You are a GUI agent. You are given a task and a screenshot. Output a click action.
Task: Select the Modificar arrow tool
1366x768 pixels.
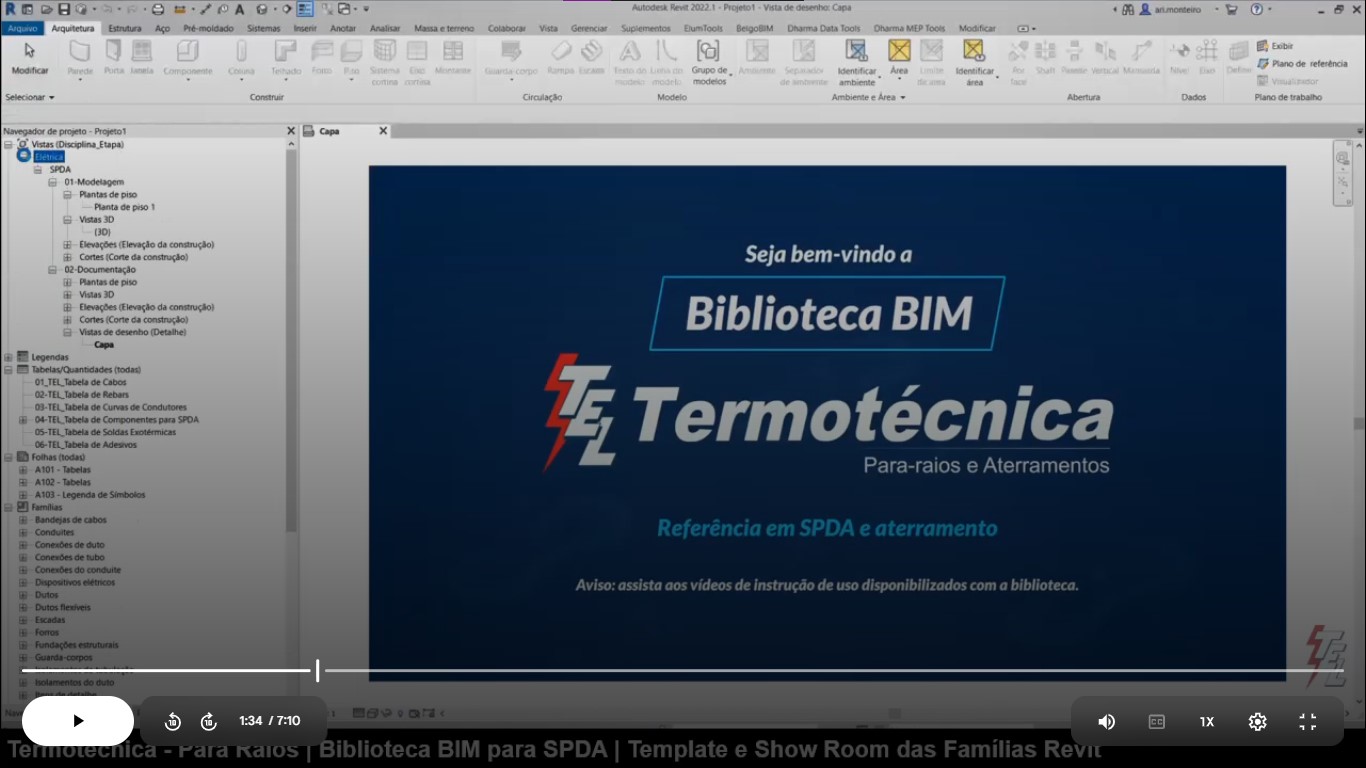(x=29, y=57)
